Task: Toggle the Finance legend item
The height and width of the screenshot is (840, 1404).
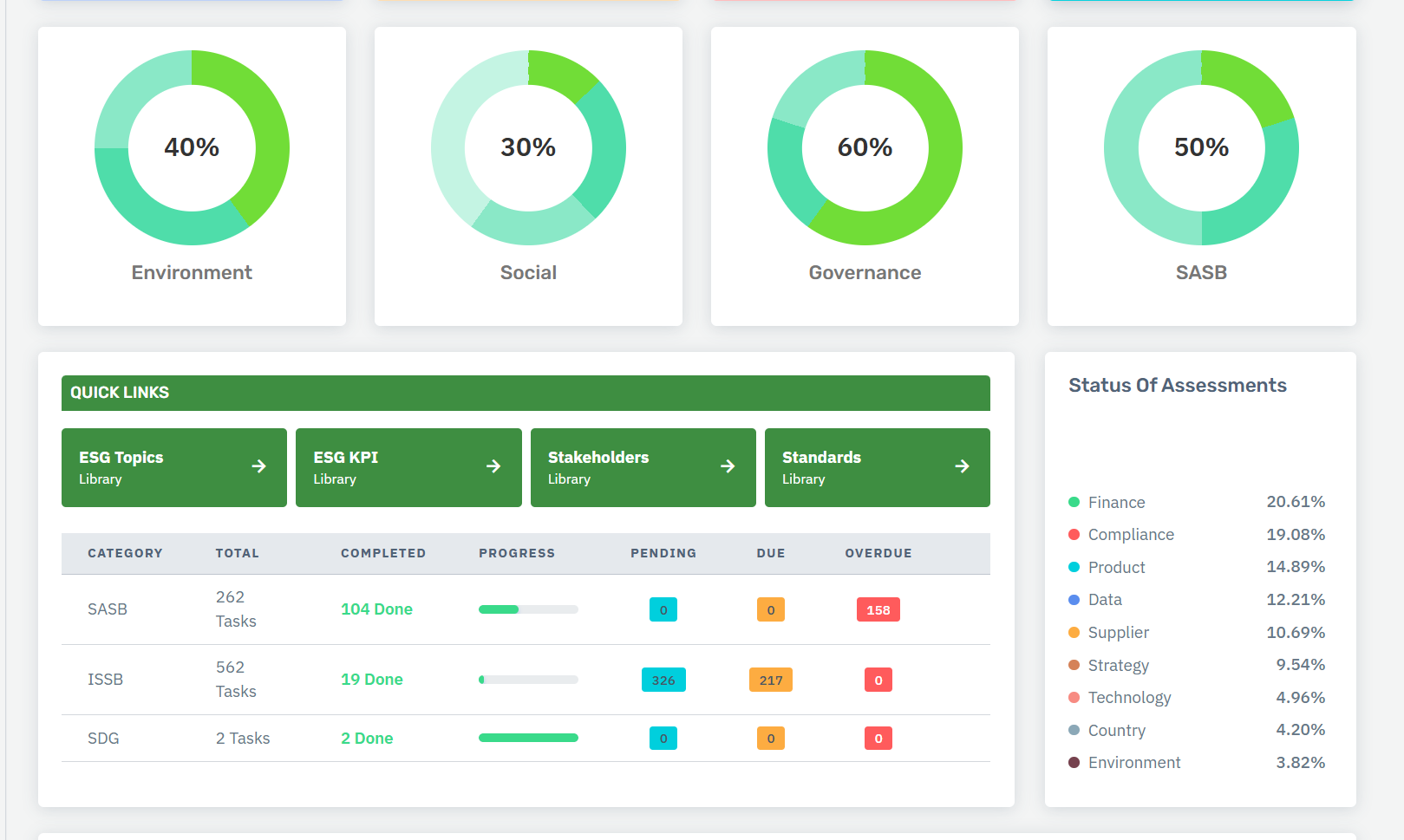Action: click(1116, 503)
